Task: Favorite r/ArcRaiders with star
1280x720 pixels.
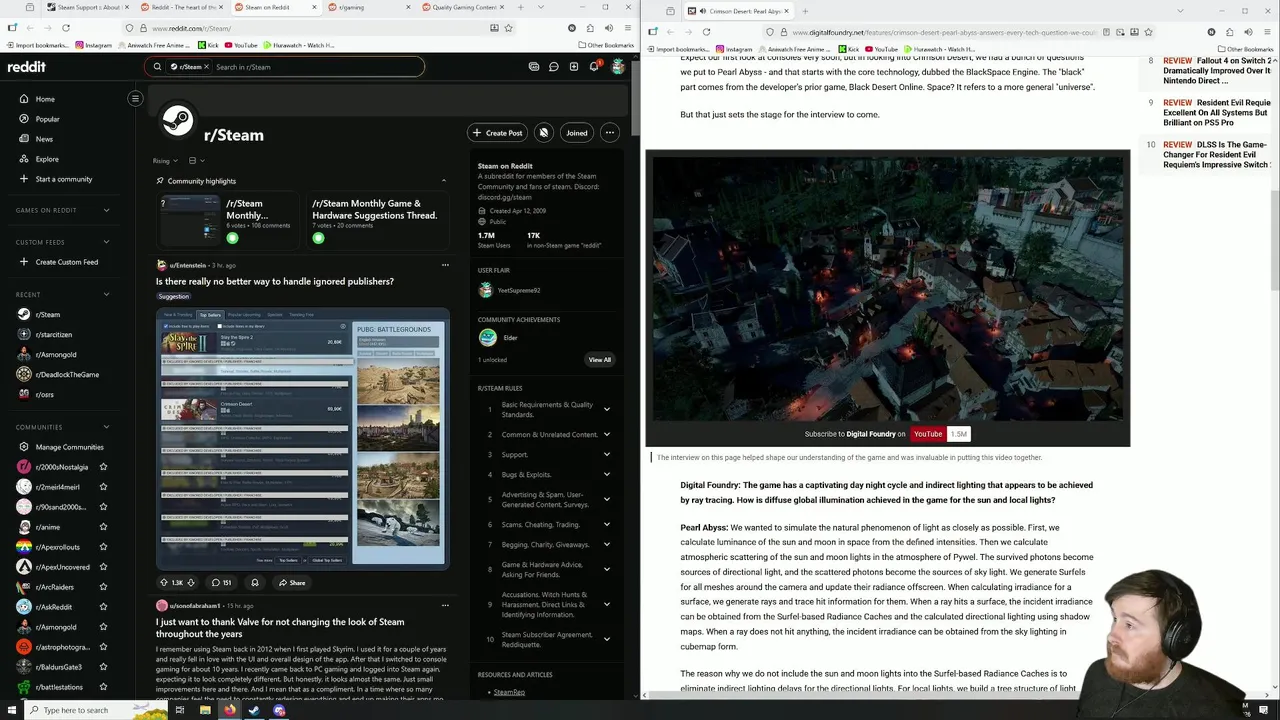Action: click(103, 587)
